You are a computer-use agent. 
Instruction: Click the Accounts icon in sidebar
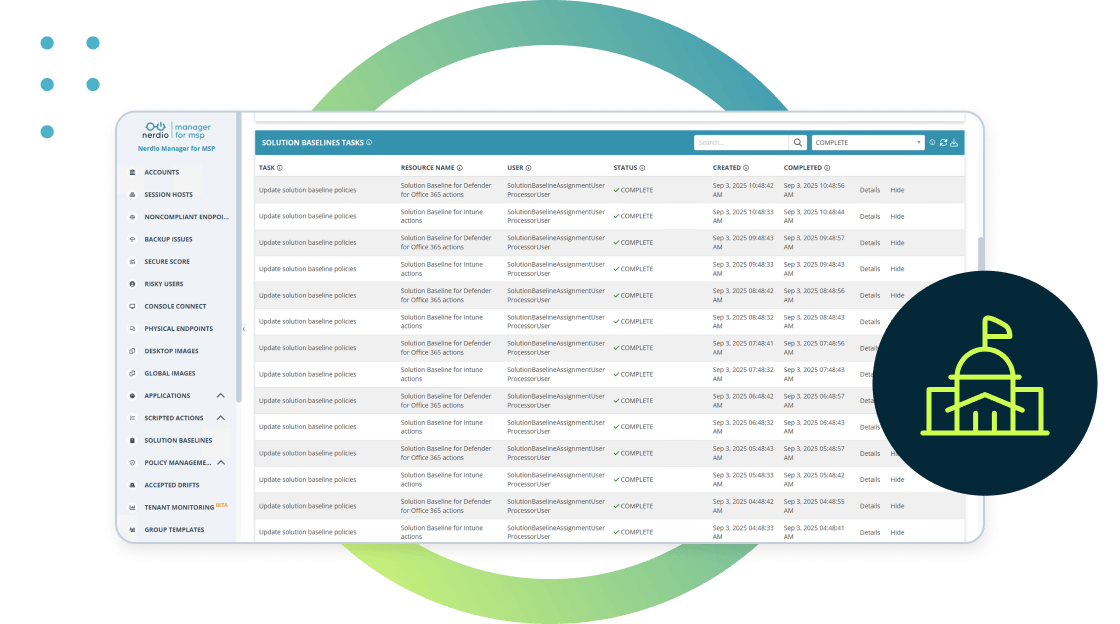click(133, 172)
